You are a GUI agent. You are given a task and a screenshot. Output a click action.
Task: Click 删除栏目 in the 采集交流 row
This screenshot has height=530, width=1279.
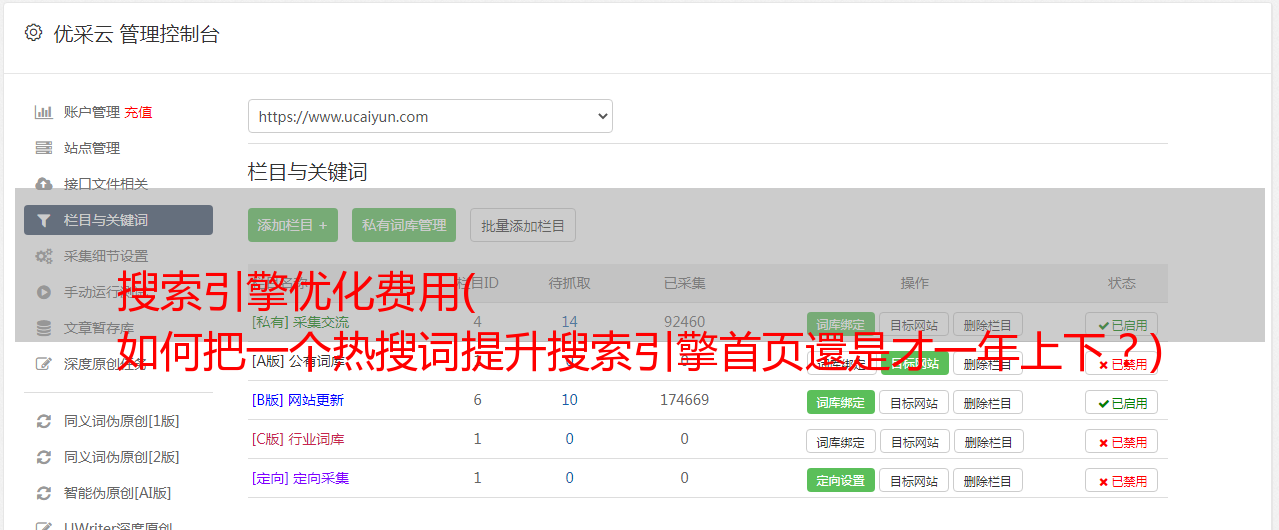click(988, 325)
